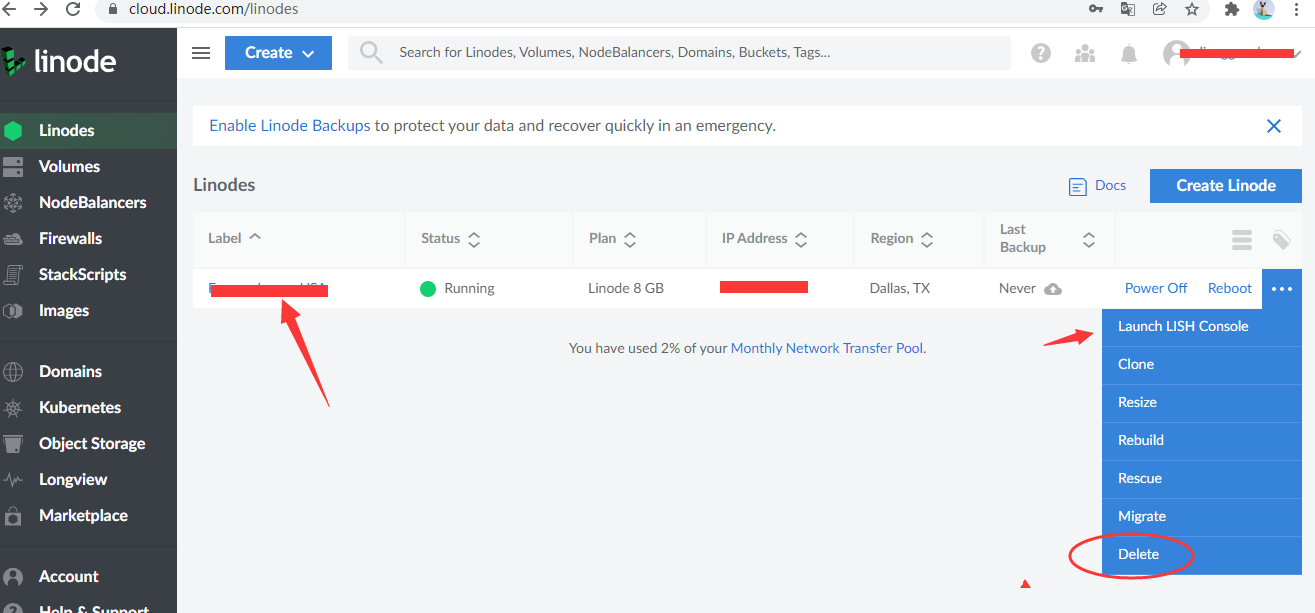Click the browser reload button
The height and width of the screenshot is (613, 1315).
coord(73,9)
